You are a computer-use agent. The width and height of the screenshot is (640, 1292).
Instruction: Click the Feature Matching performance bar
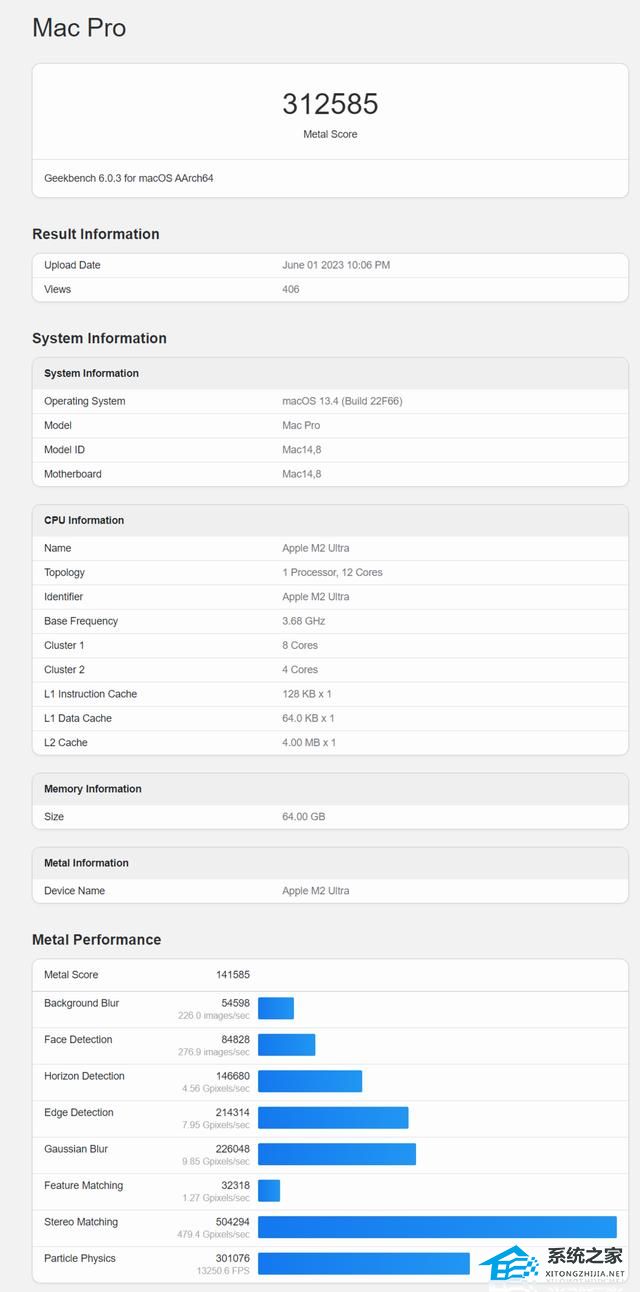[x=269, y=1190]
